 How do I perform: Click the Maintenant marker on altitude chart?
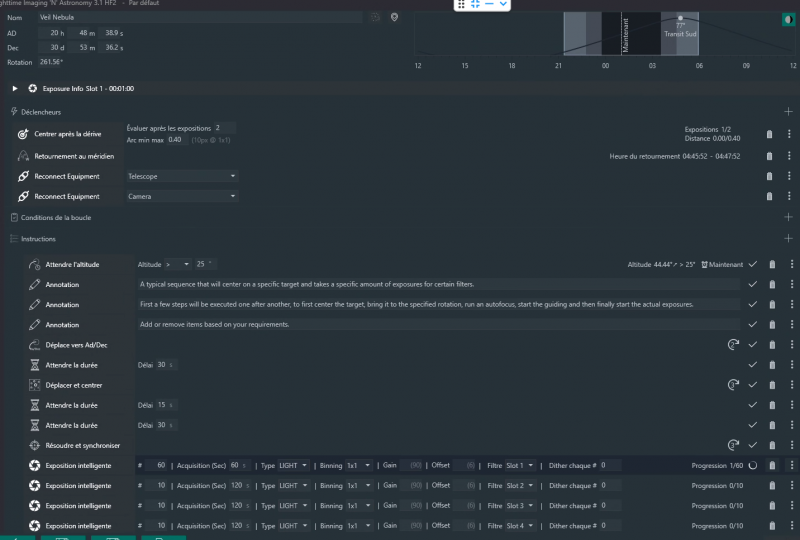click(624, 35)
